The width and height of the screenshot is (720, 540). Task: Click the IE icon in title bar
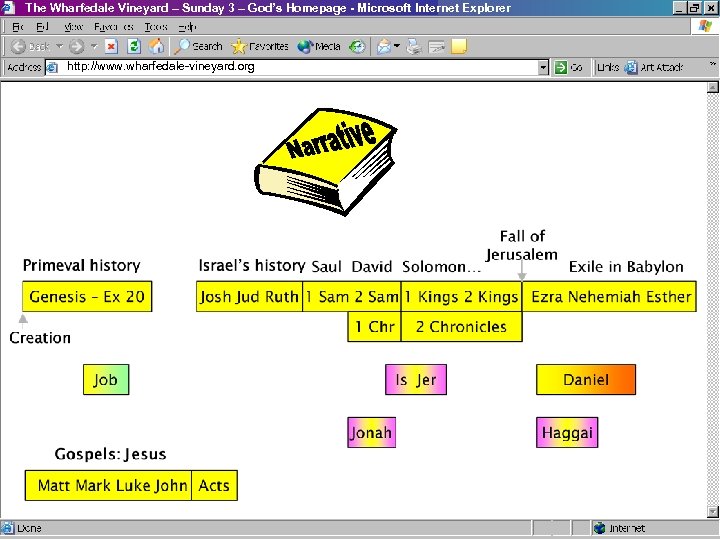click(8, 8)
